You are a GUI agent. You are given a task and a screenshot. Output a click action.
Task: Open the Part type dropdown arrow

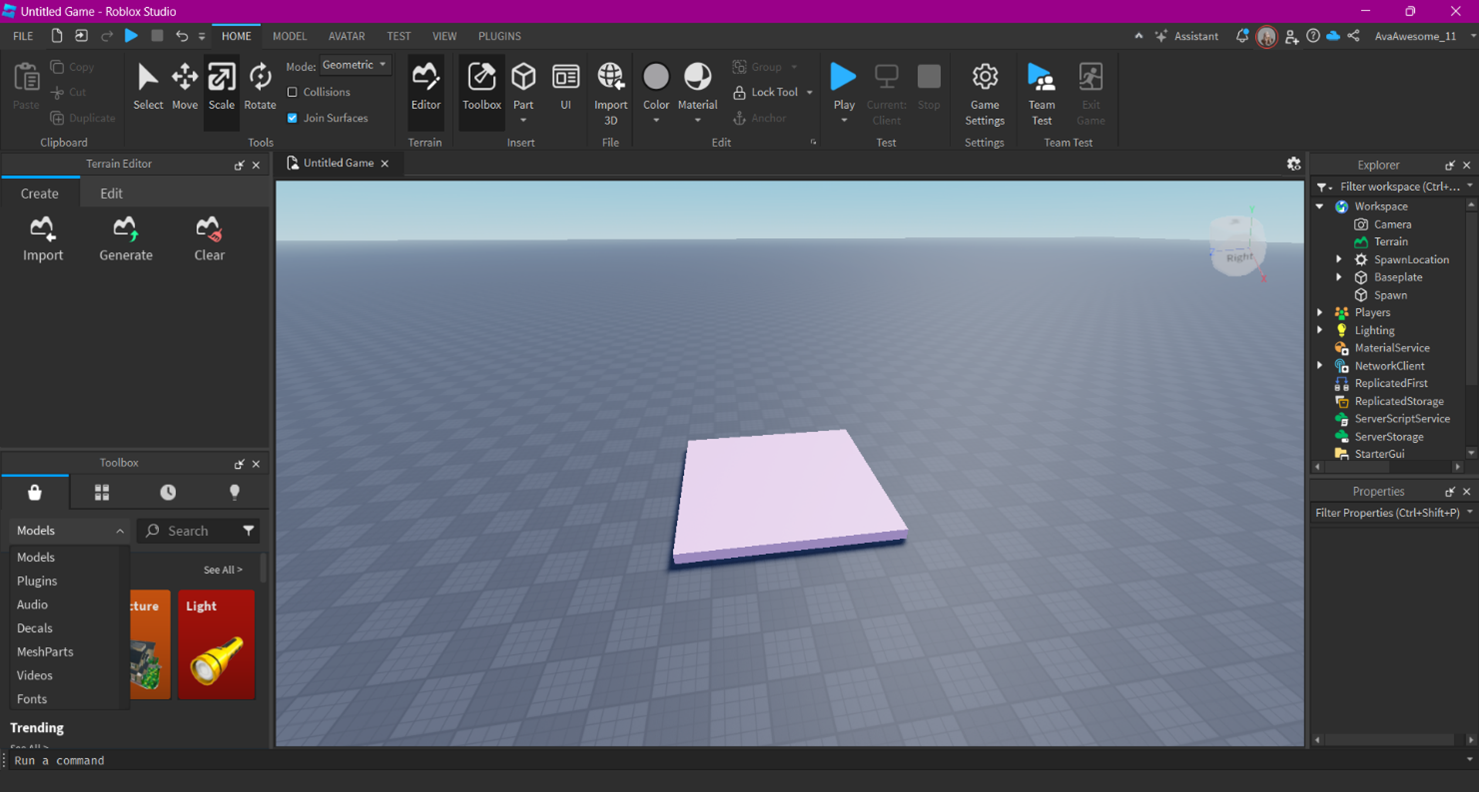pos(523,121)
